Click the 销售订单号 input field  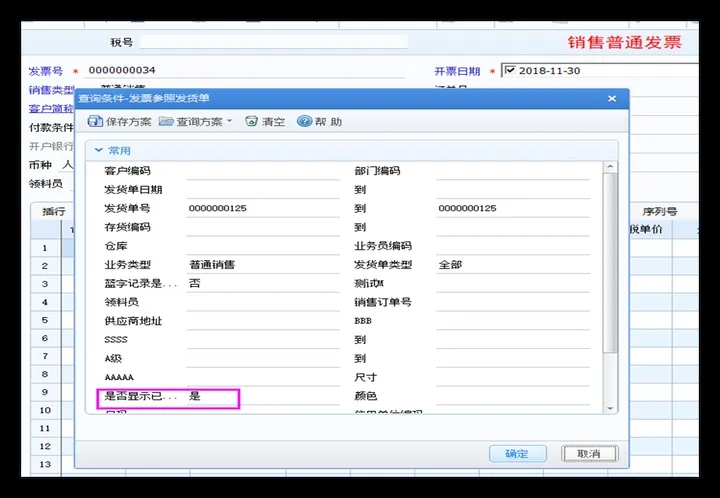point(512,302)
